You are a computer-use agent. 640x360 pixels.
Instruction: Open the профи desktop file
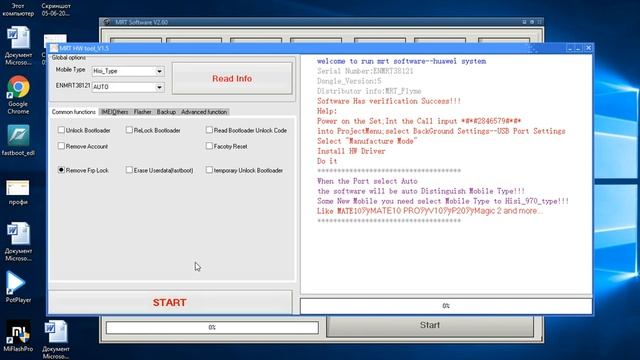tap(18, 193)
